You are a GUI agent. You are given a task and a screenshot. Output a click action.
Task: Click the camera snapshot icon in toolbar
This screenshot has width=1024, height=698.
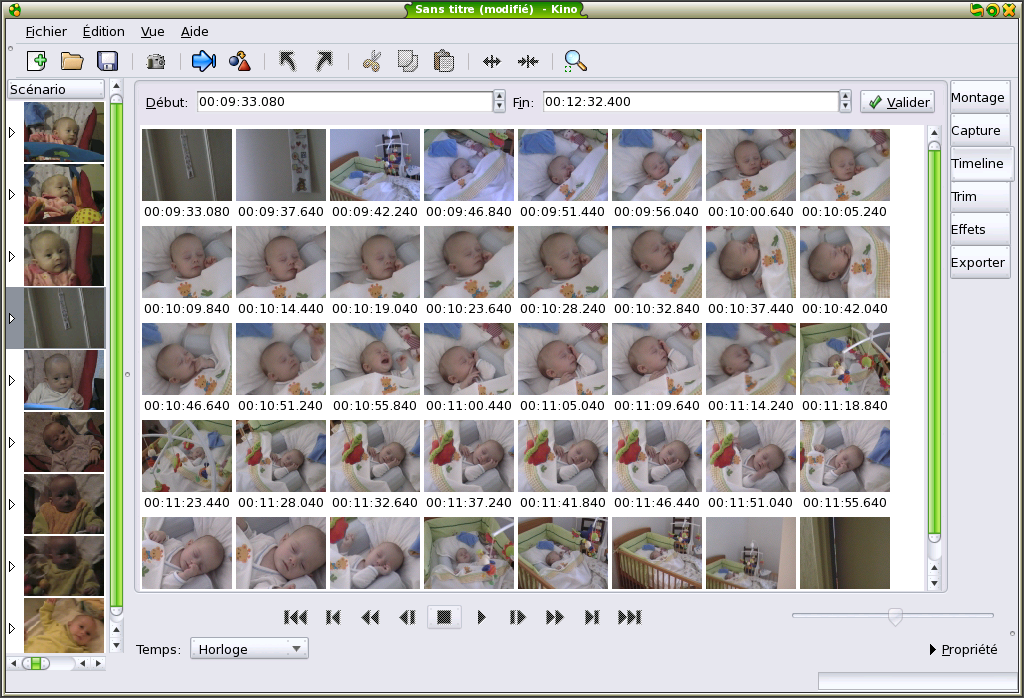(155, 62)
